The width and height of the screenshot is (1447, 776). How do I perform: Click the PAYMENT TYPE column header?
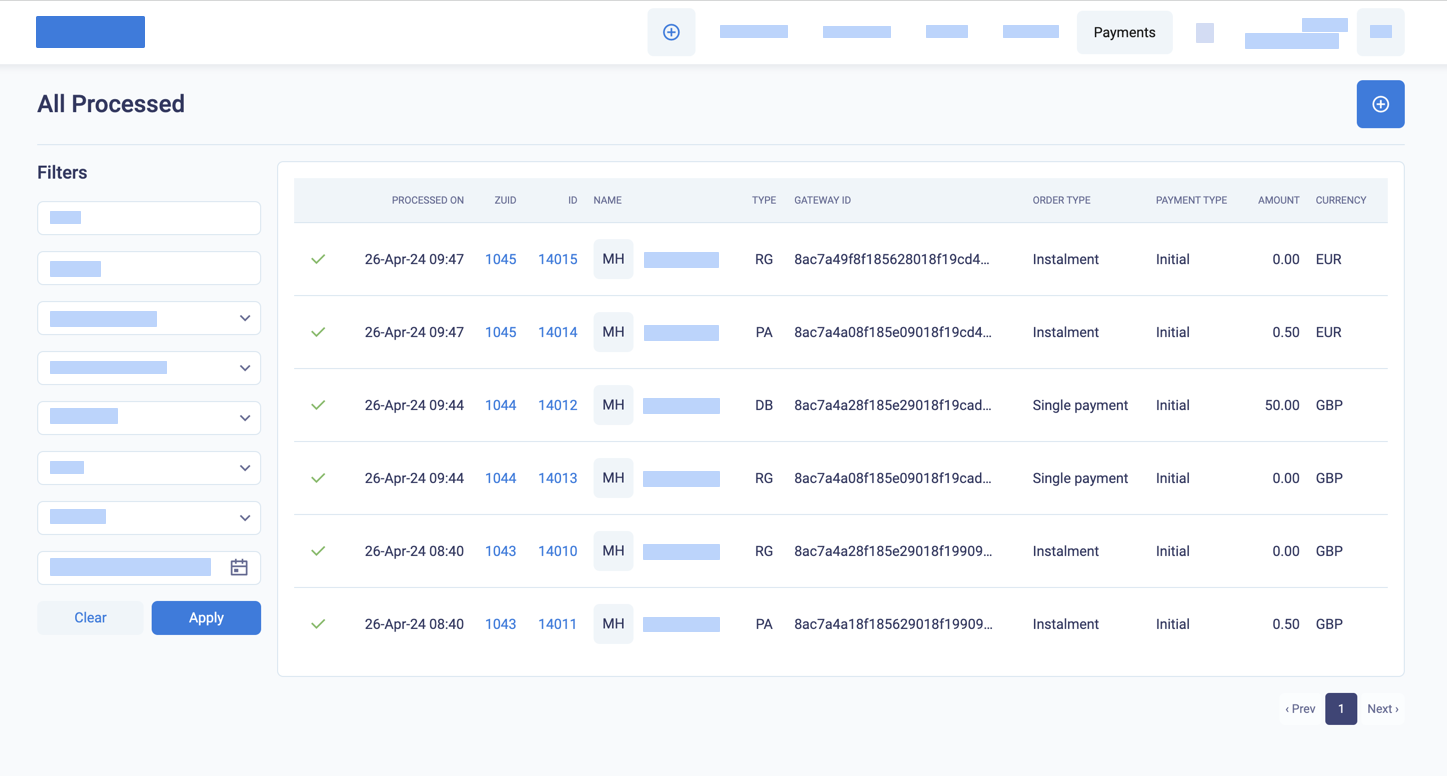[x=1191, y=200]
